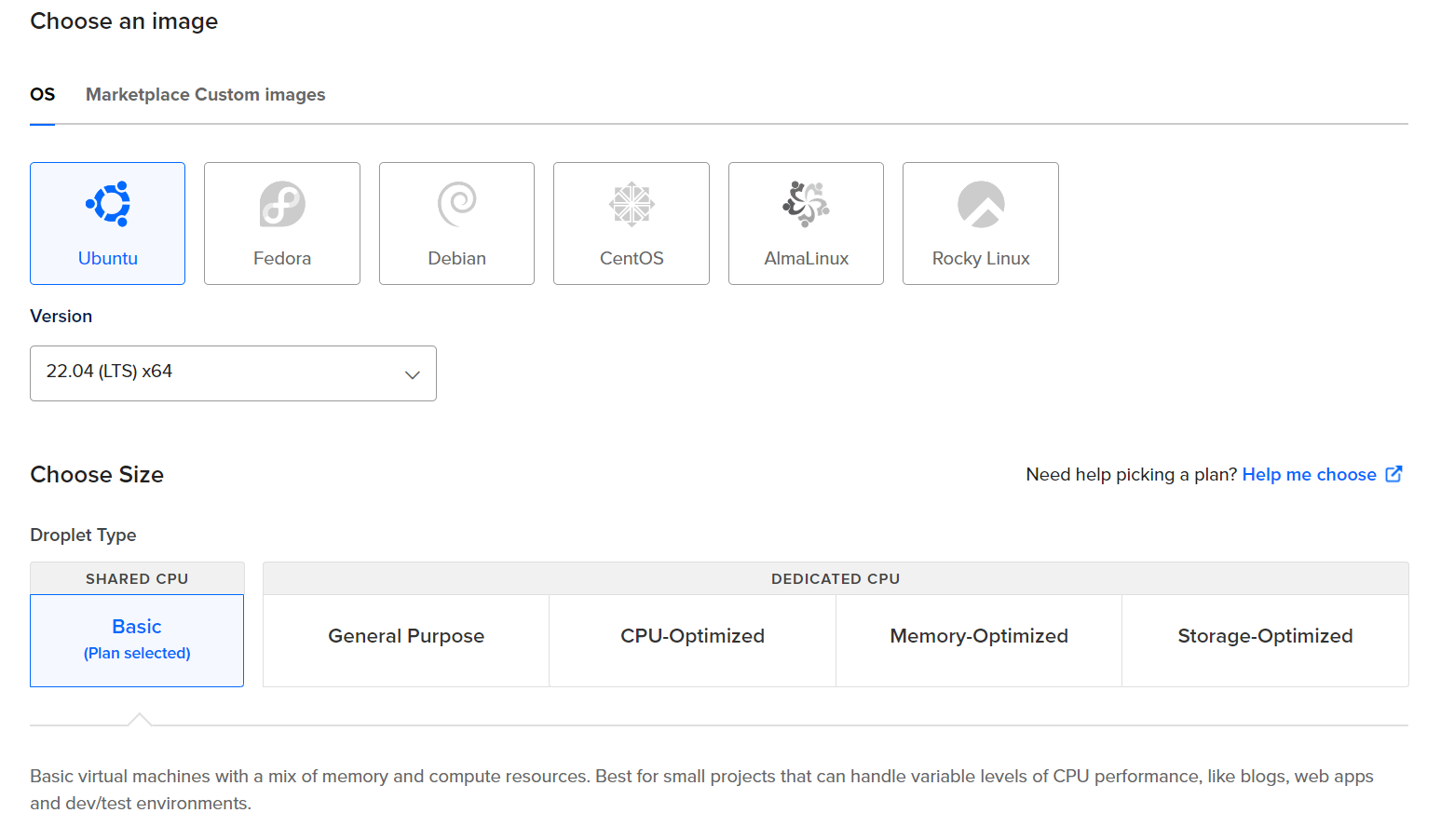Select the Basic shared CPU plan

pos(137,640)
